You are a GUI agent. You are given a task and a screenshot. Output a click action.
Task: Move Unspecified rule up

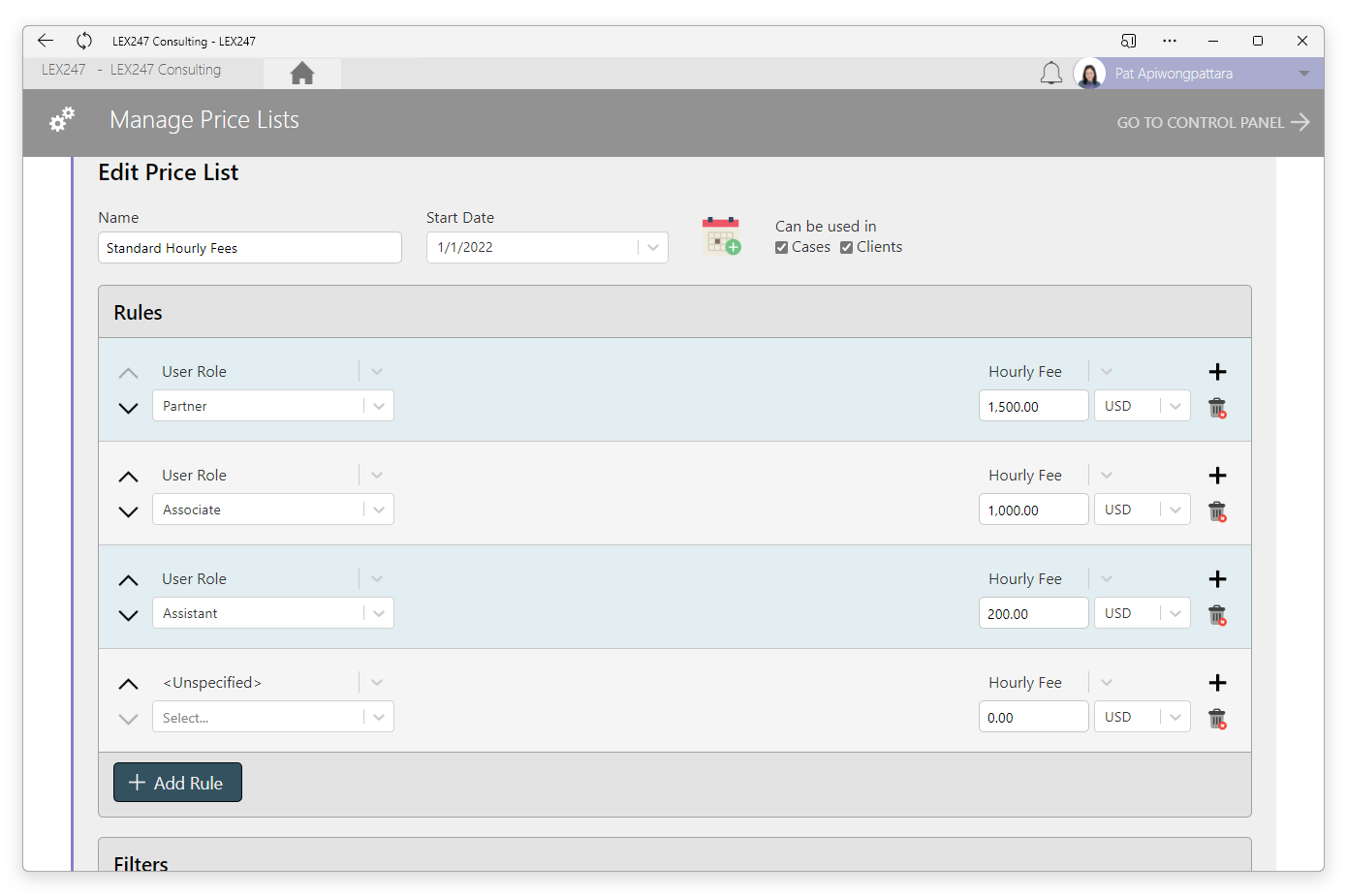coord(128,684)
